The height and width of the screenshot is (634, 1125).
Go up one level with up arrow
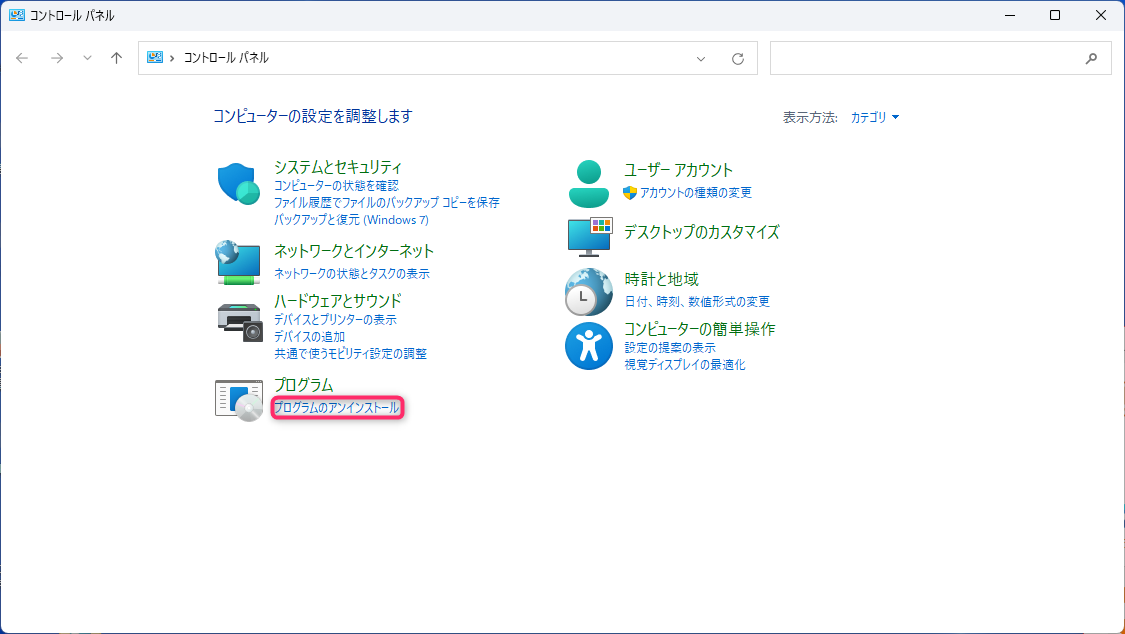(x=116, y=58)
